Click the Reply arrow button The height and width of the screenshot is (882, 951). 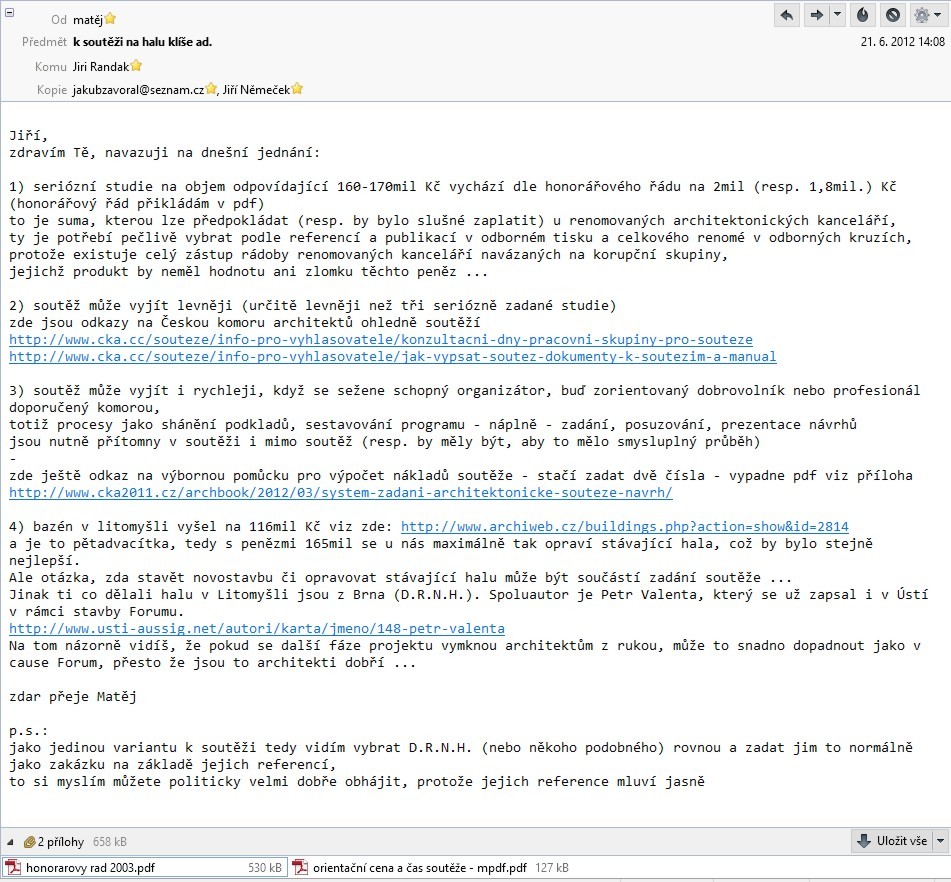click(787, 15)
